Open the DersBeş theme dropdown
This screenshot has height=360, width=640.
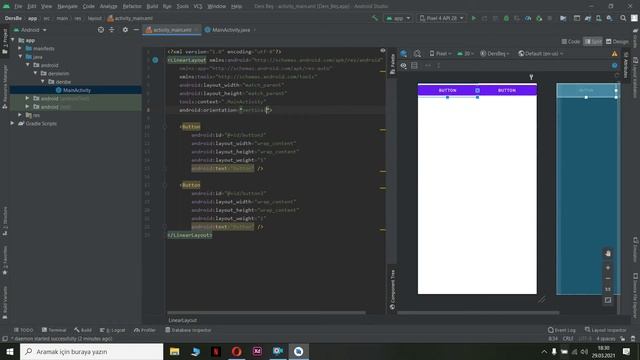click(495, 53)
